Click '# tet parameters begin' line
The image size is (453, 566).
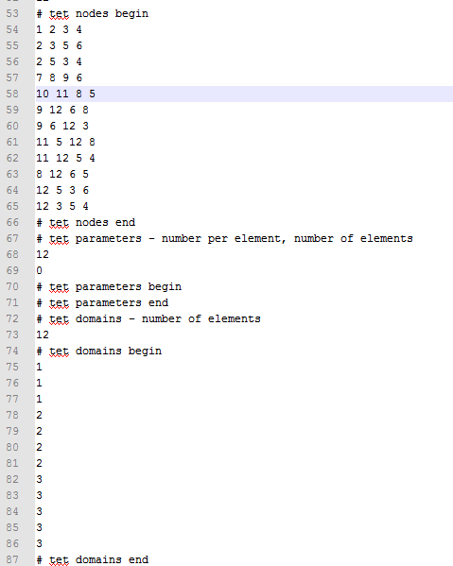pos(109,287)
